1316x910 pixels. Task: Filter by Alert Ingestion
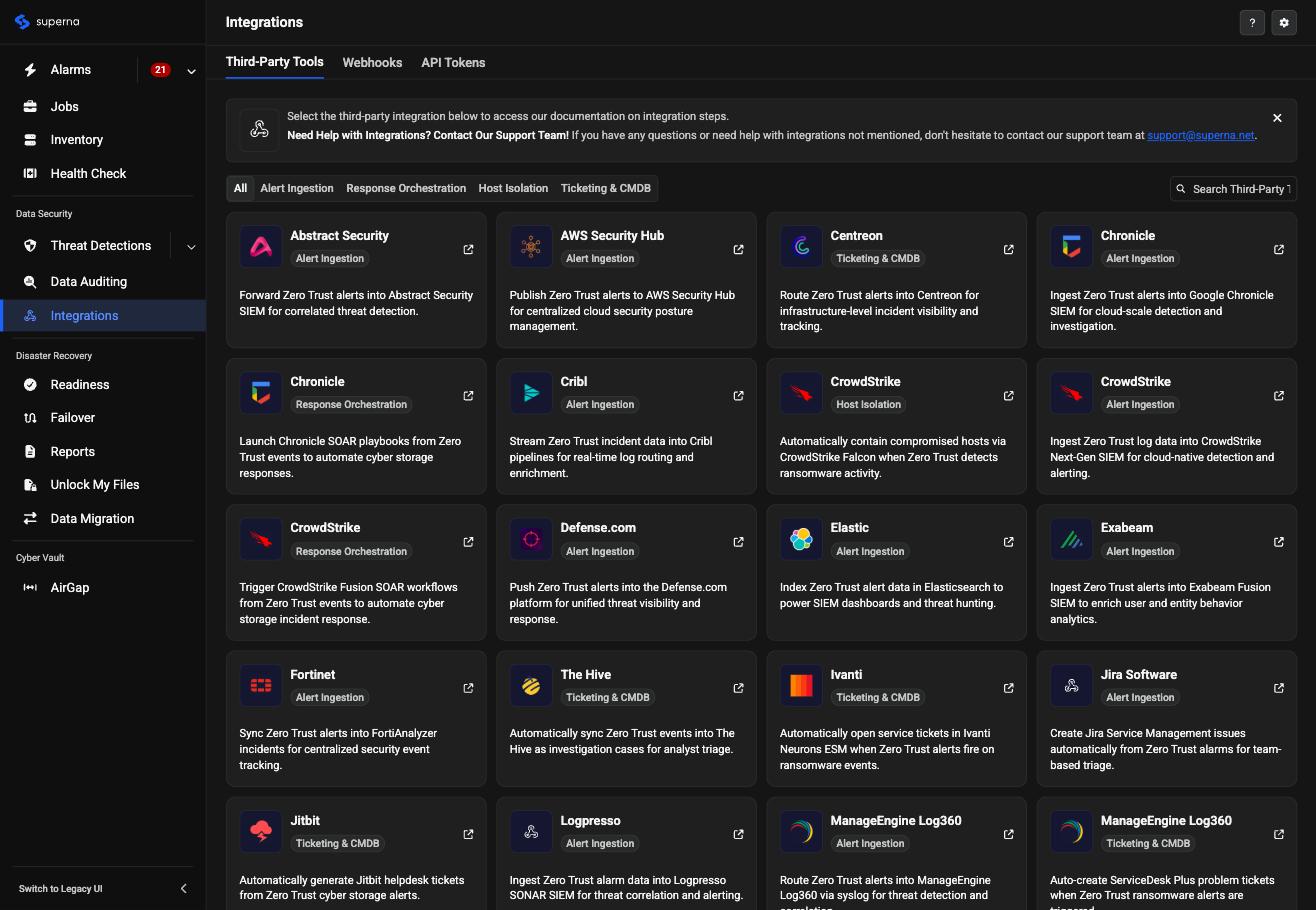point(297,188)
